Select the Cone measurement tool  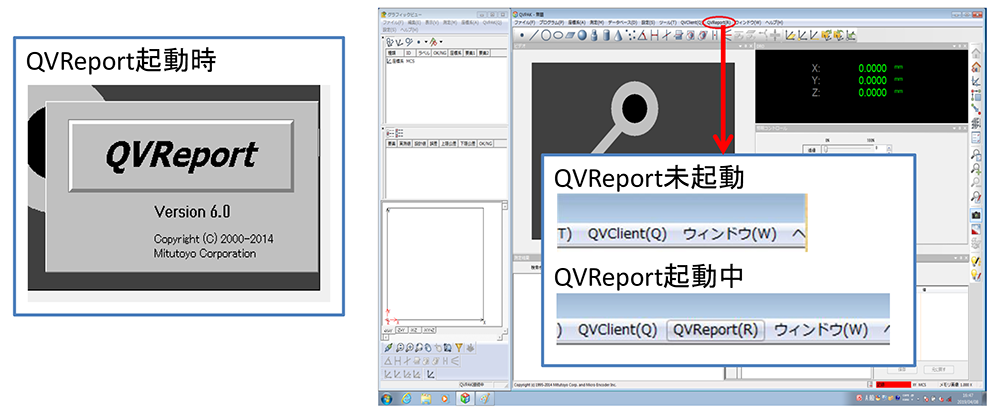[618, 36]
